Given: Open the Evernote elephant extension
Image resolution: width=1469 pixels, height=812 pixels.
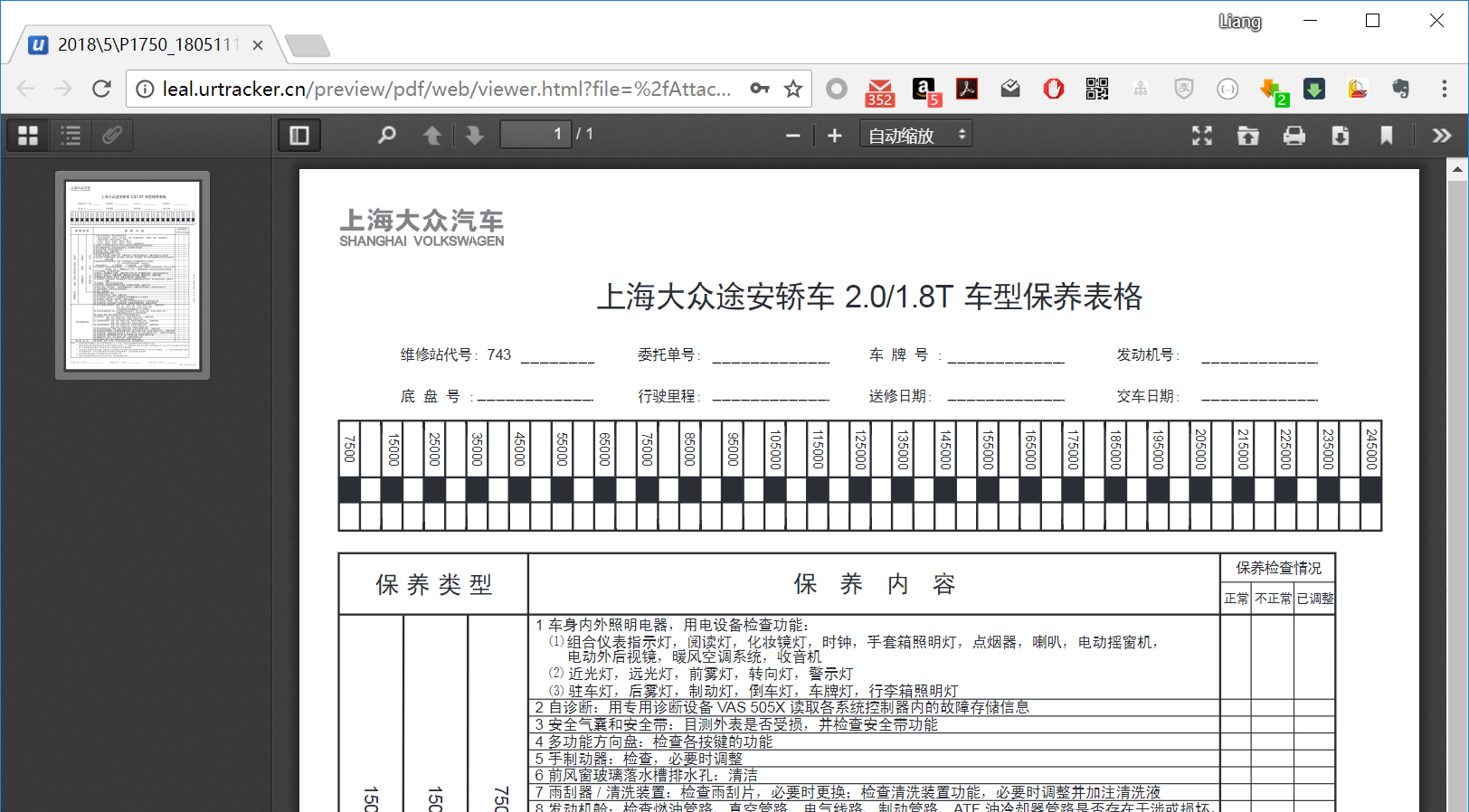Looking at the screenshot, I should (x=1400, y=89).
